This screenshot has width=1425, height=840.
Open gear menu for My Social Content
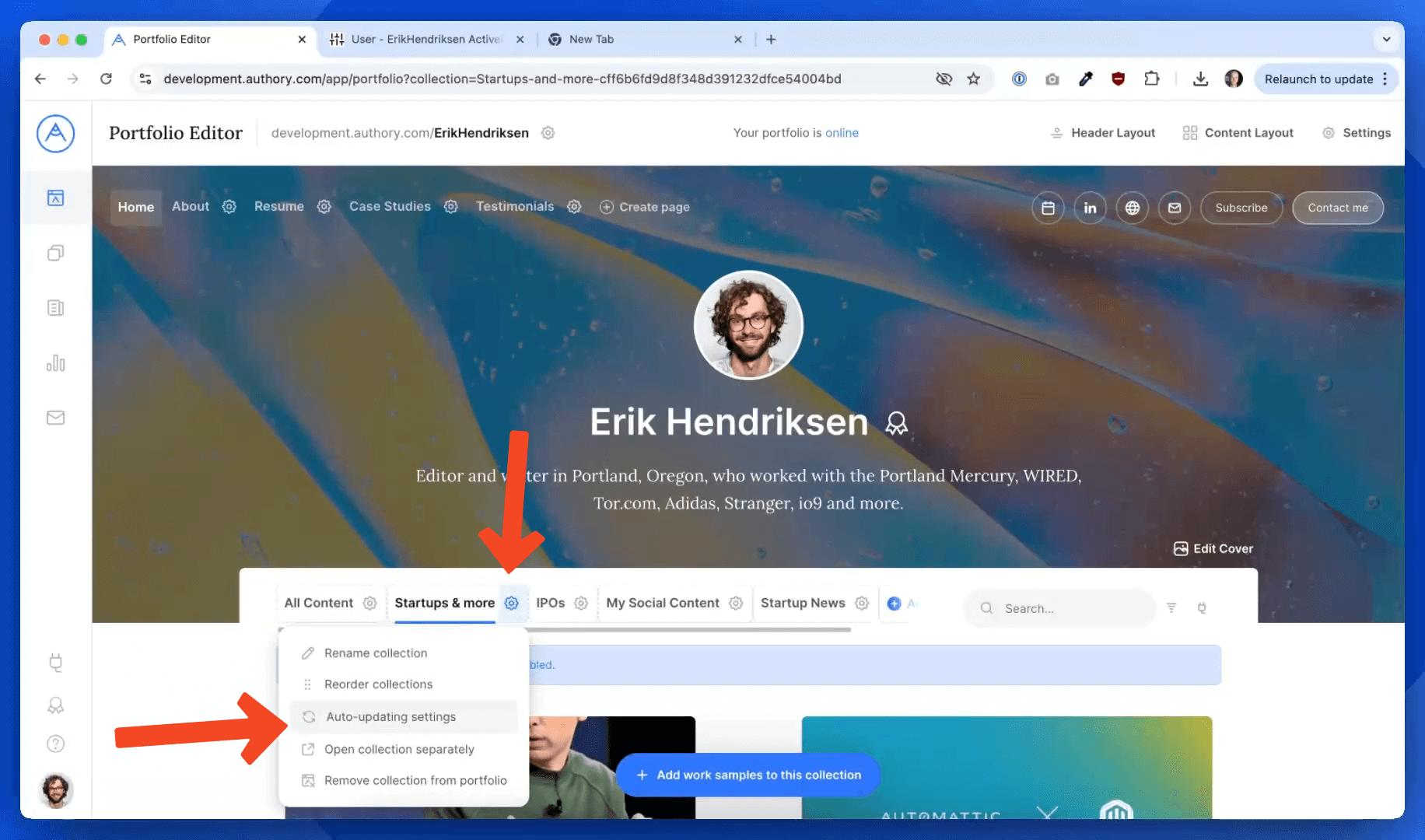point(735,603)
